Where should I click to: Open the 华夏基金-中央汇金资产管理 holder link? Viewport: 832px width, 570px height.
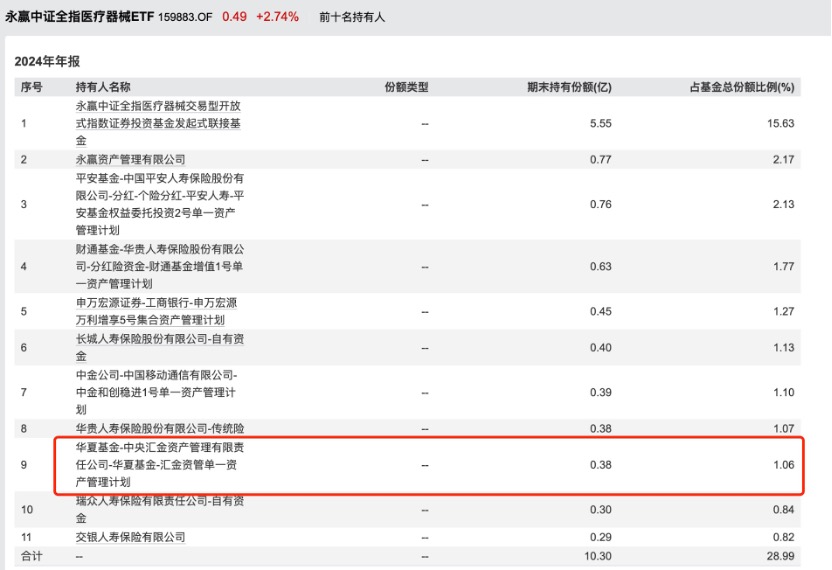click(160, 465)
